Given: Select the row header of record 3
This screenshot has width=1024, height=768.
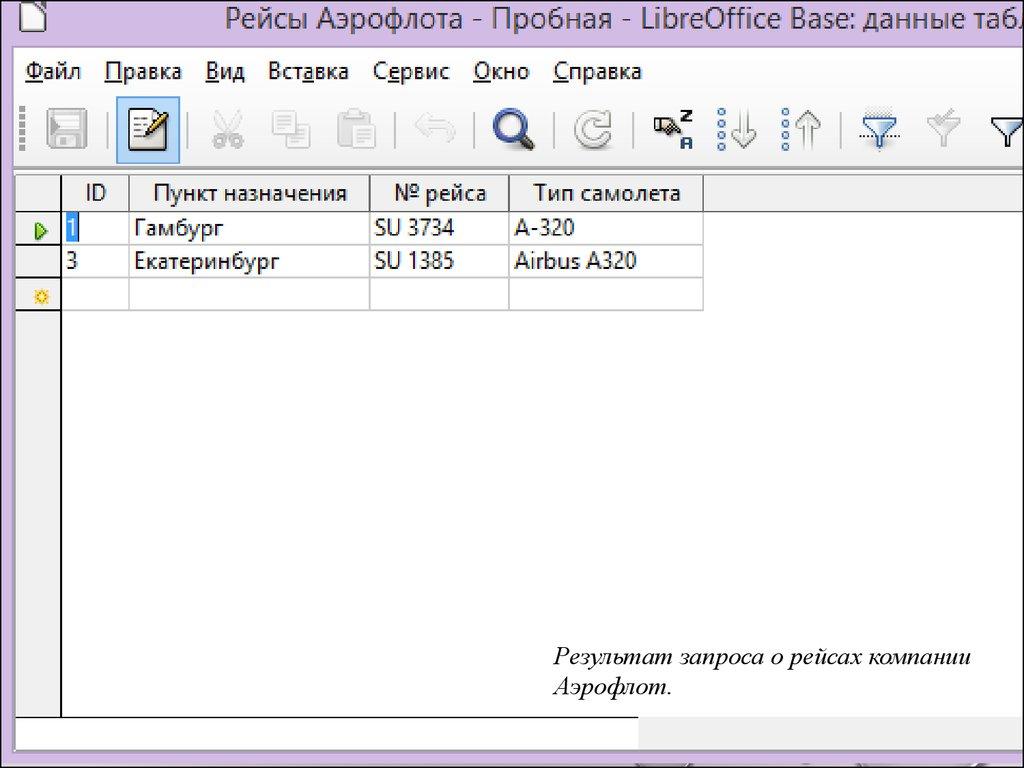Looking at the screenshot, I should [38, 262].
